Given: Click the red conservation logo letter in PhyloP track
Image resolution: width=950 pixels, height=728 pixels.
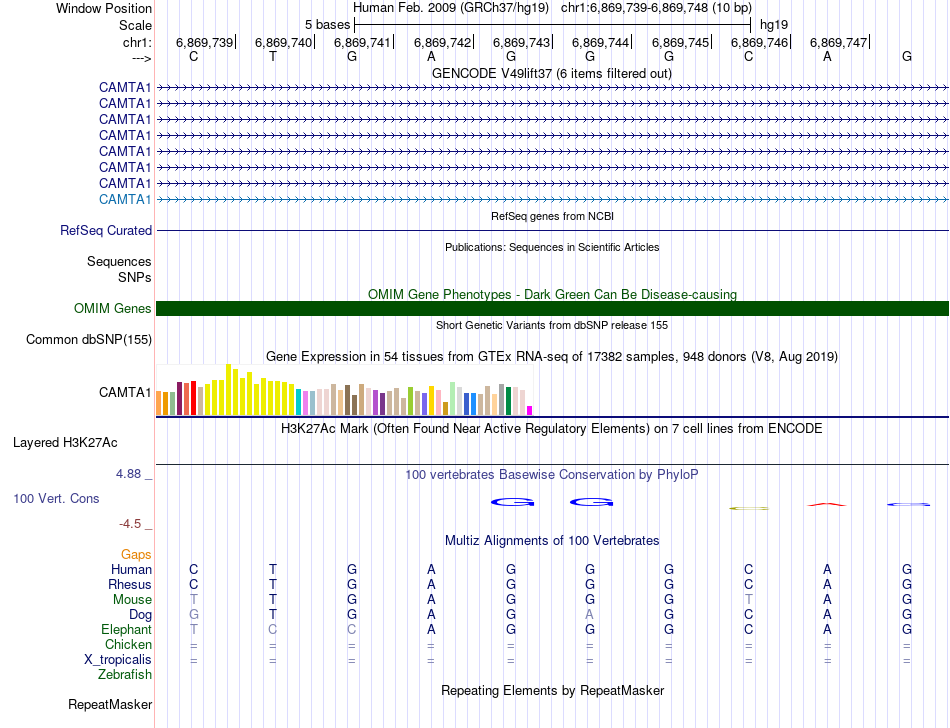Looking at the screenshot, I should (827, 504).
